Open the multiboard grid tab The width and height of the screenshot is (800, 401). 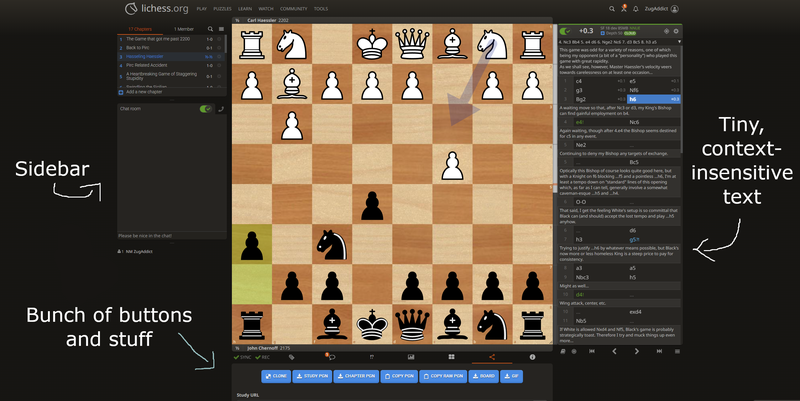(452, 357)
